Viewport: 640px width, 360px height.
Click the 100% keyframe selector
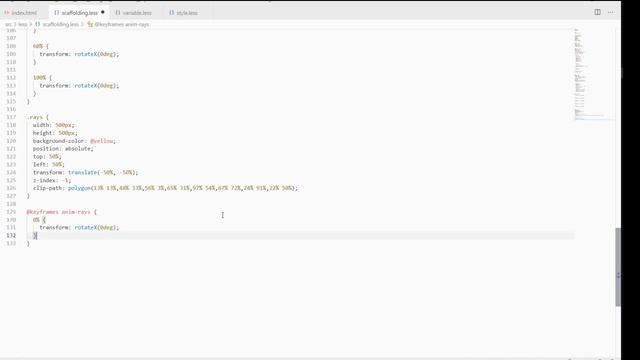tap(39, 78)
